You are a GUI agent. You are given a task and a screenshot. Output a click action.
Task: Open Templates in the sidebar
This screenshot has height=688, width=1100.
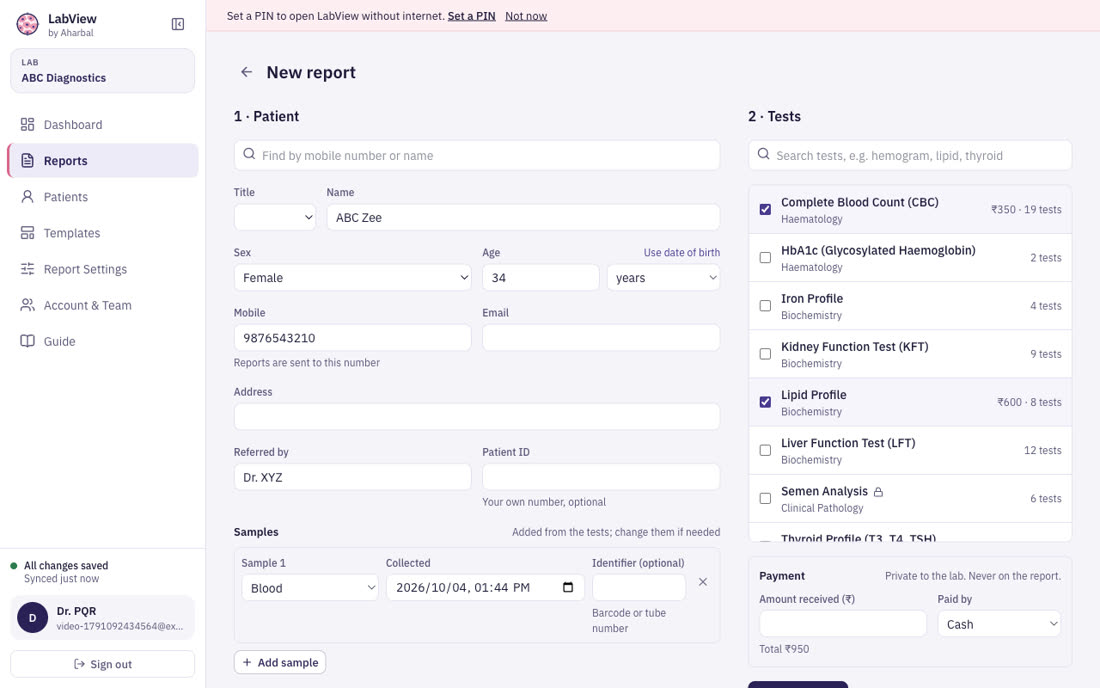[103, 233]
